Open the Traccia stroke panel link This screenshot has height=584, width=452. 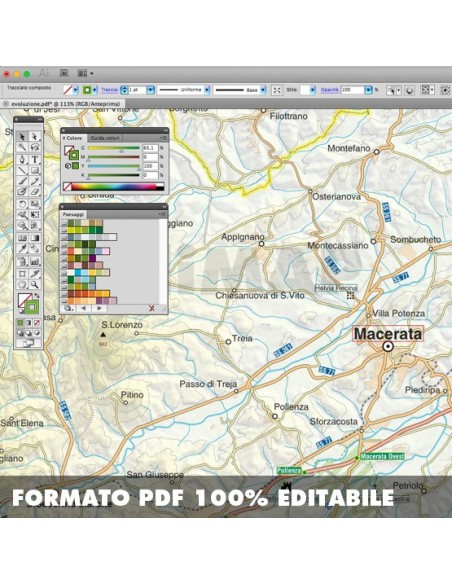[109, 90]
